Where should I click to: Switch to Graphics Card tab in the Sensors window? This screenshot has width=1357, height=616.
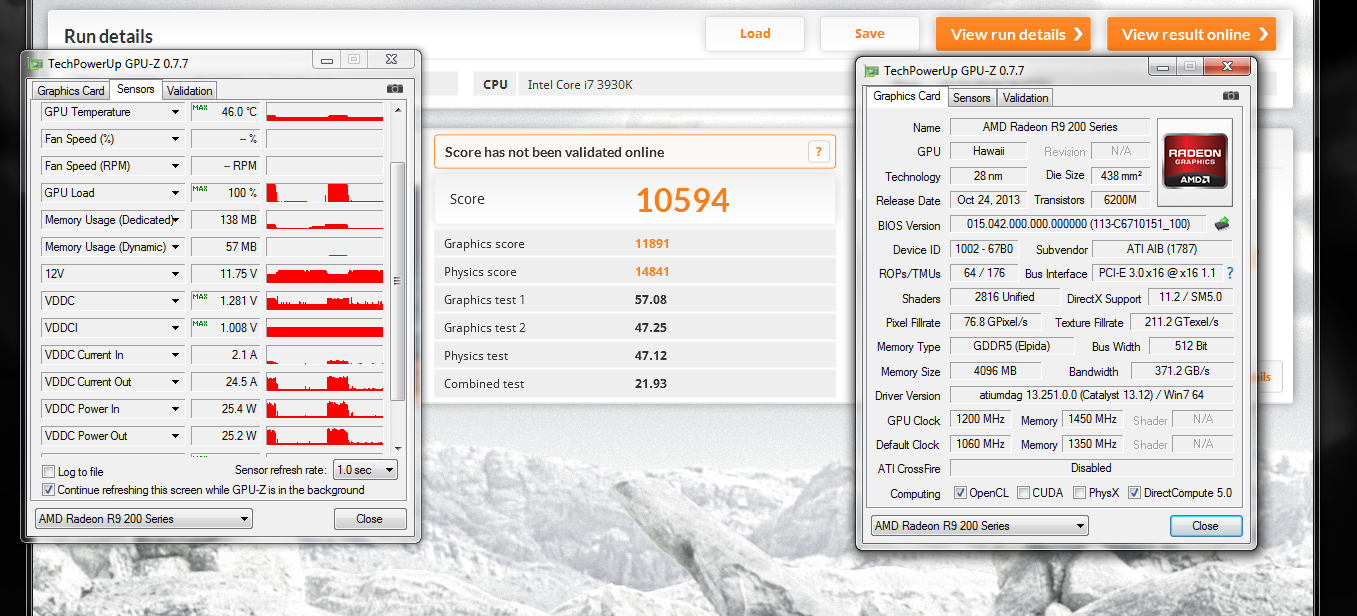pos(71,91)
